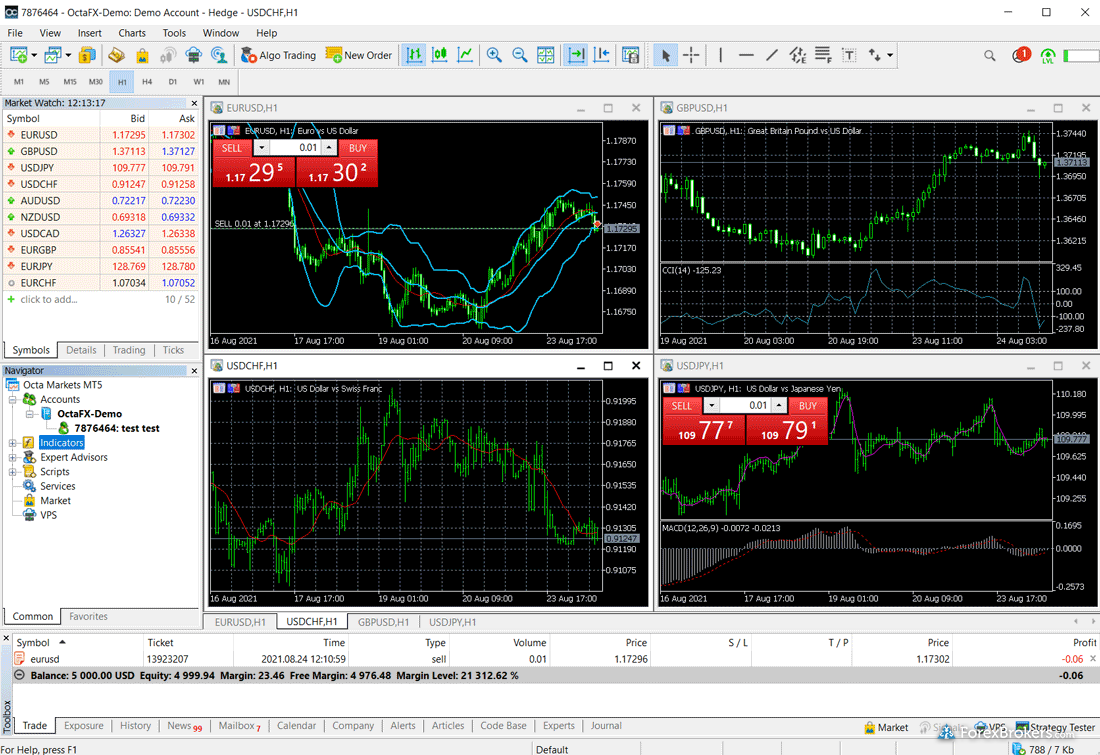The image size is (1100, 755).
Task: Collapse the OctaFX-Demo account node
Action: coord(29,414)
